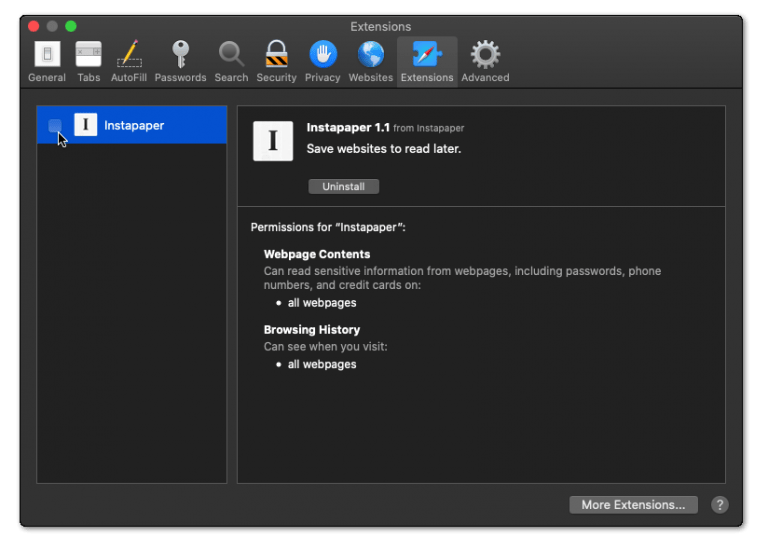Open the Search magnifier pane

pos(231,62)
